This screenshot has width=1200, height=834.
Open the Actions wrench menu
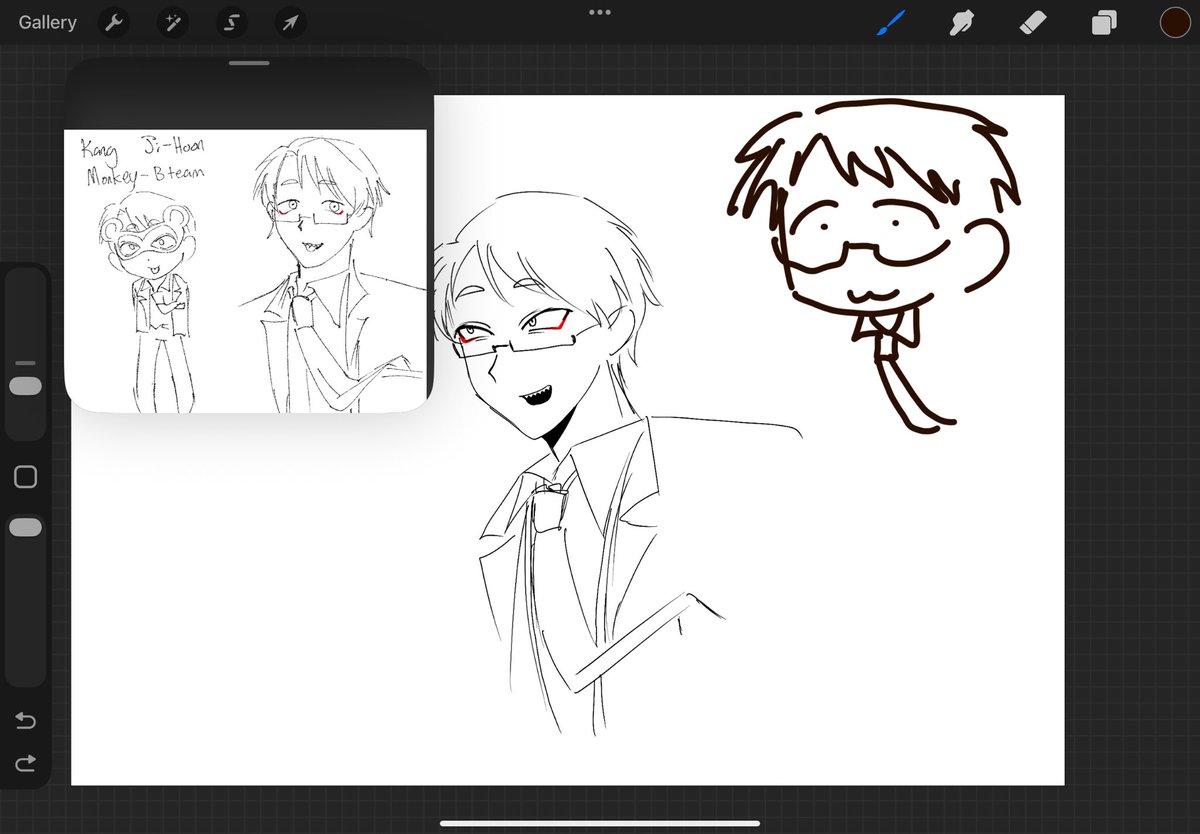click(x=114, y=22)
